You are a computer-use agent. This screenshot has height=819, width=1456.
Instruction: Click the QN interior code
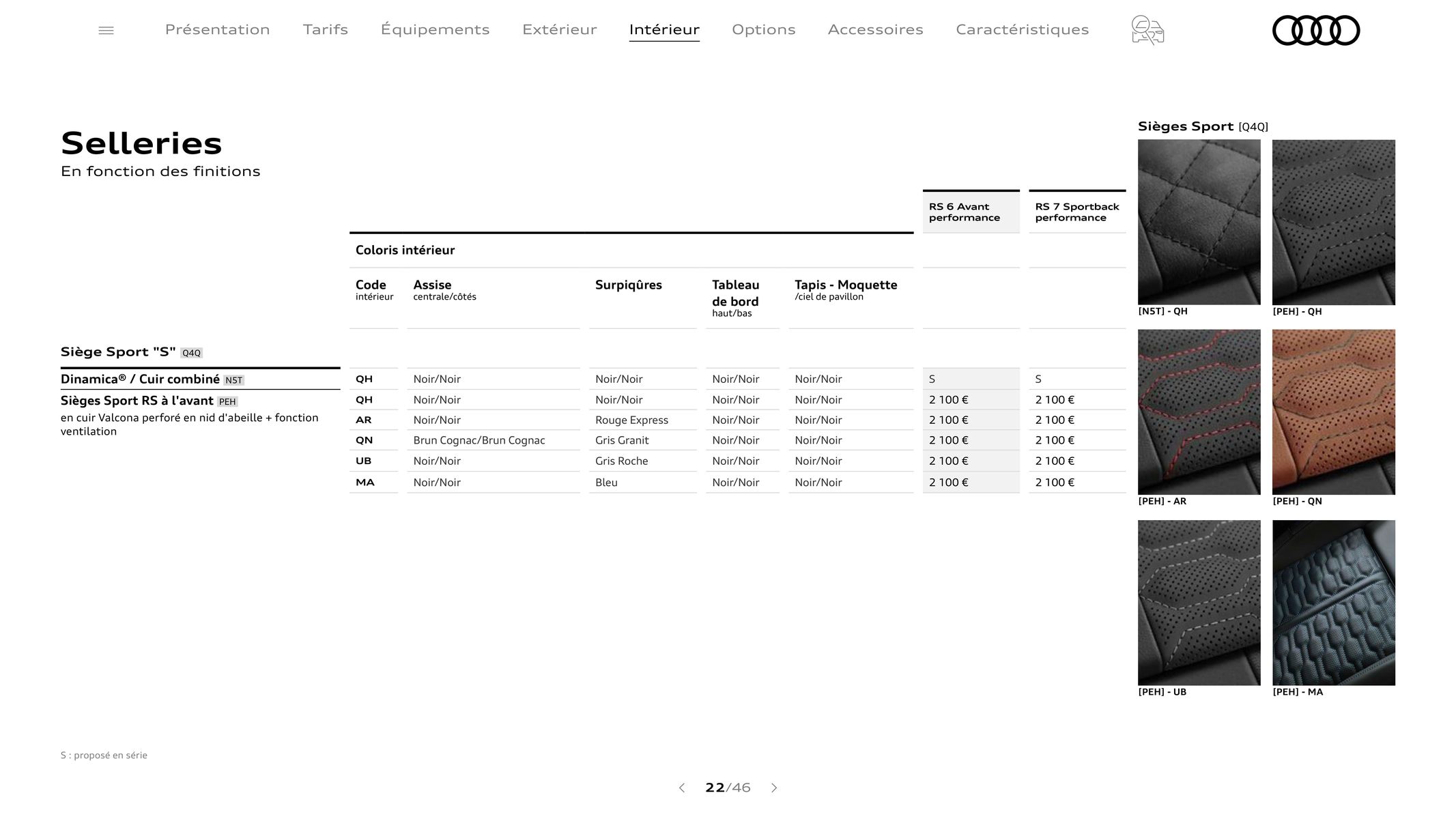pos(364,440)
